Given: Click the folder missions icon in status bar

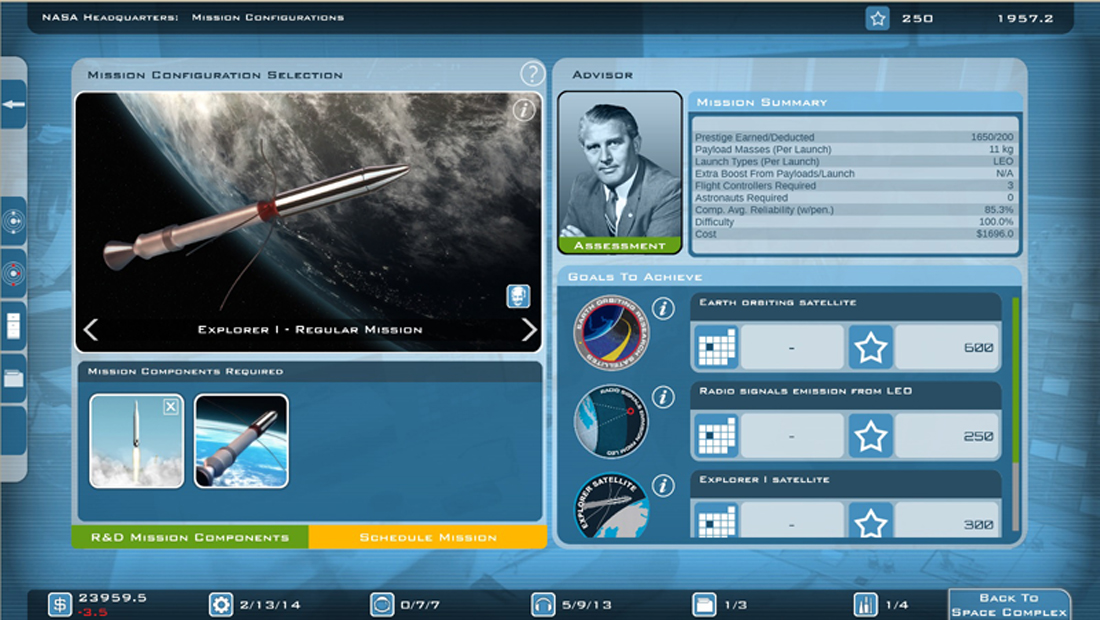Looking at the screenshot, I should [704, 604].
